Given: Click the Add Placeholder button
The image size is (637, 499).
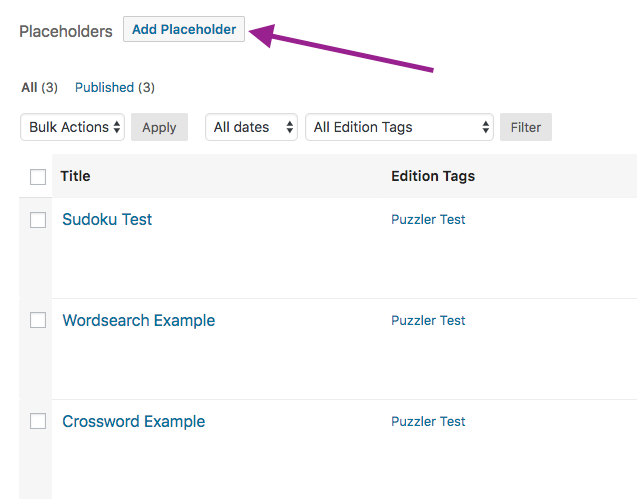Looking at the screenshot, I should [184, 29].
